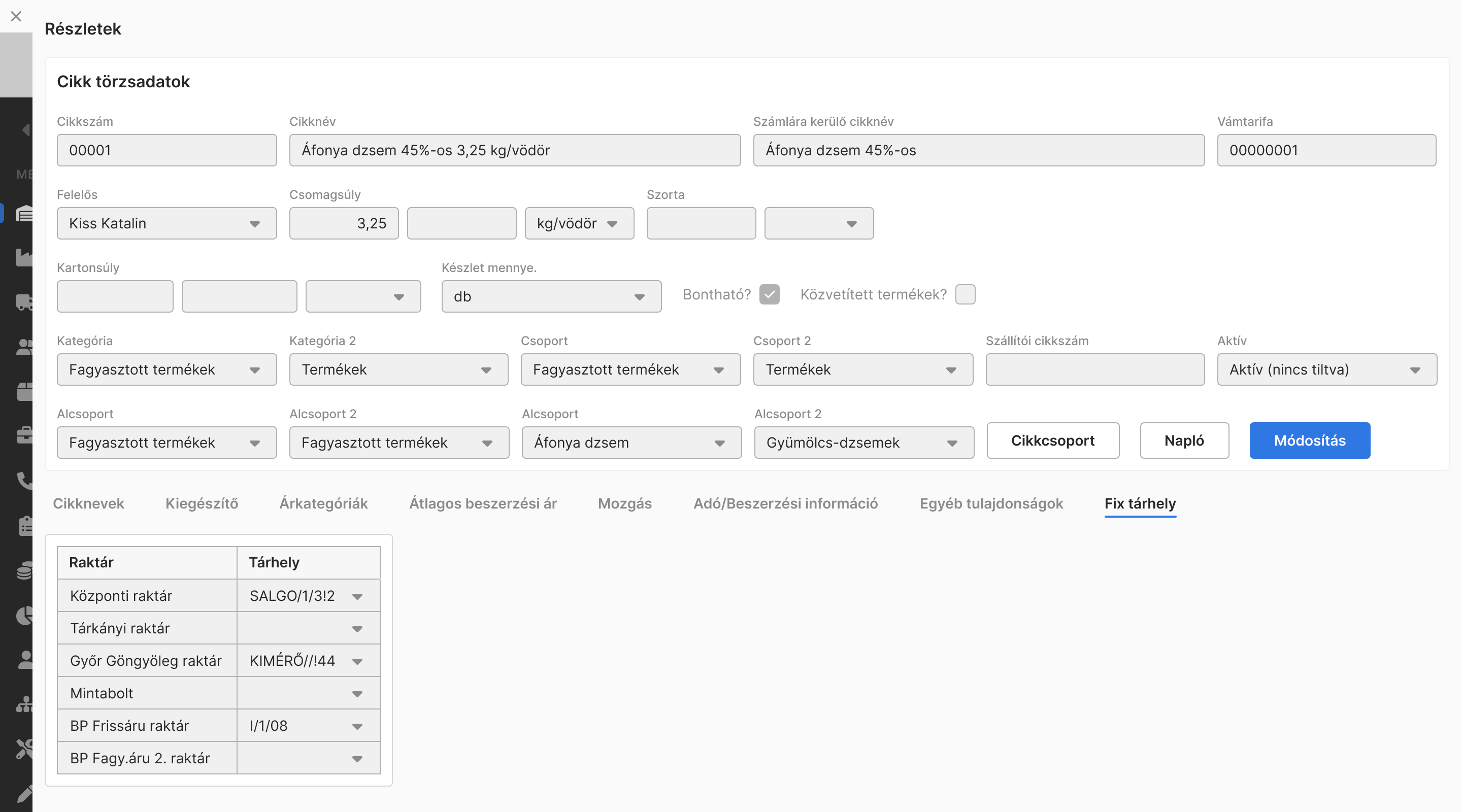Select the Fix tárhely tab
1462x812 pixels.
point(1140,504)
